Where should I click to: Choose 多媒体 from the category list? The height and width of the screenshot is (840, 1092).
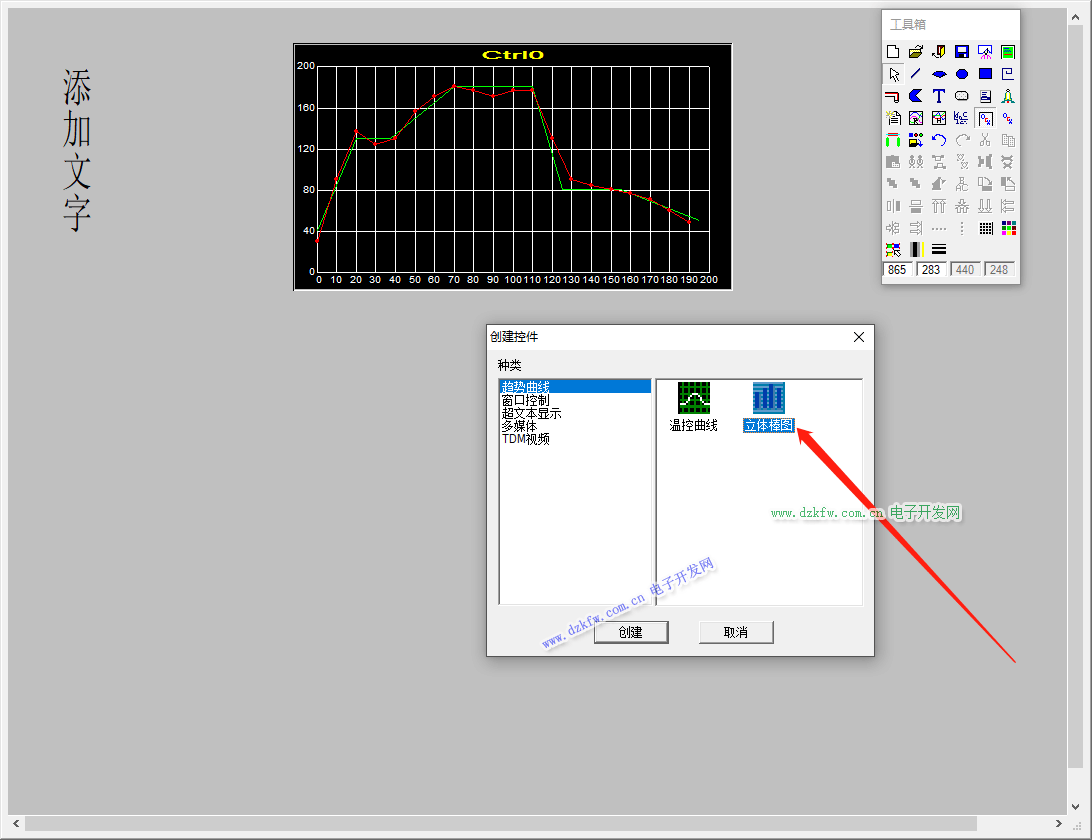[519, 426]
